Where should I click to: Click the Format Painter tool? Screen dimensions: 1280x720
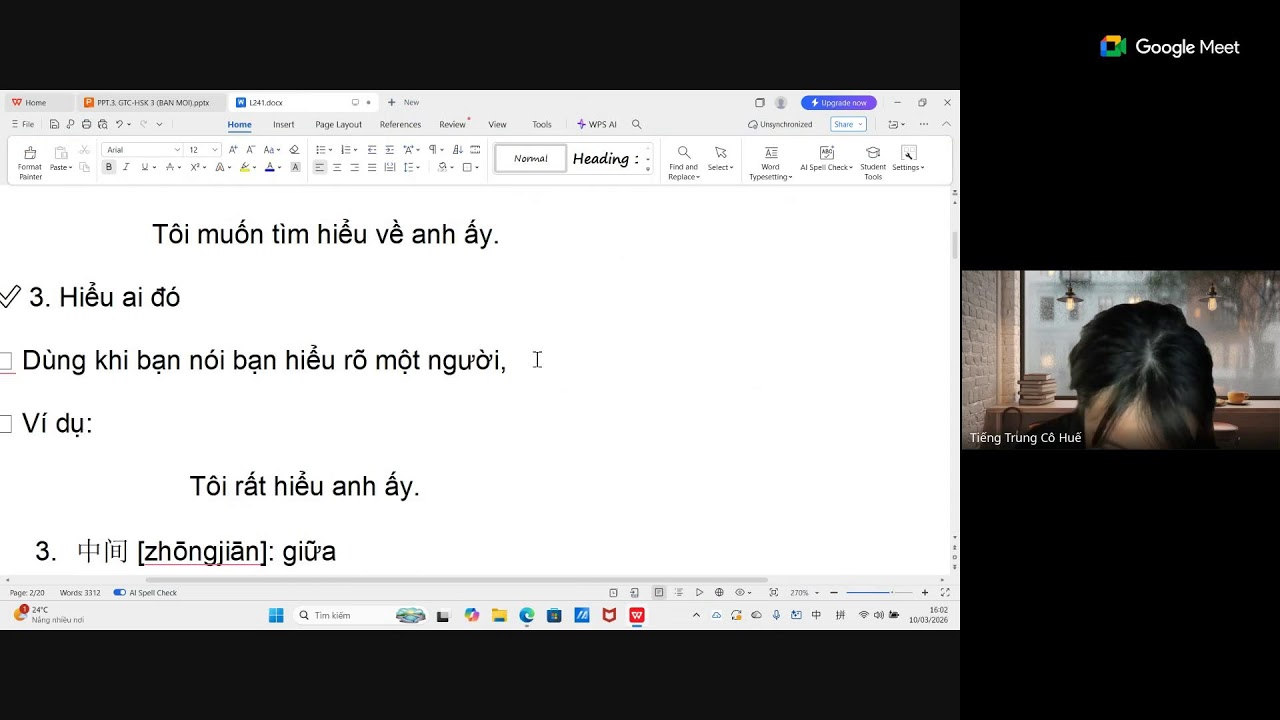click(30, 162)
